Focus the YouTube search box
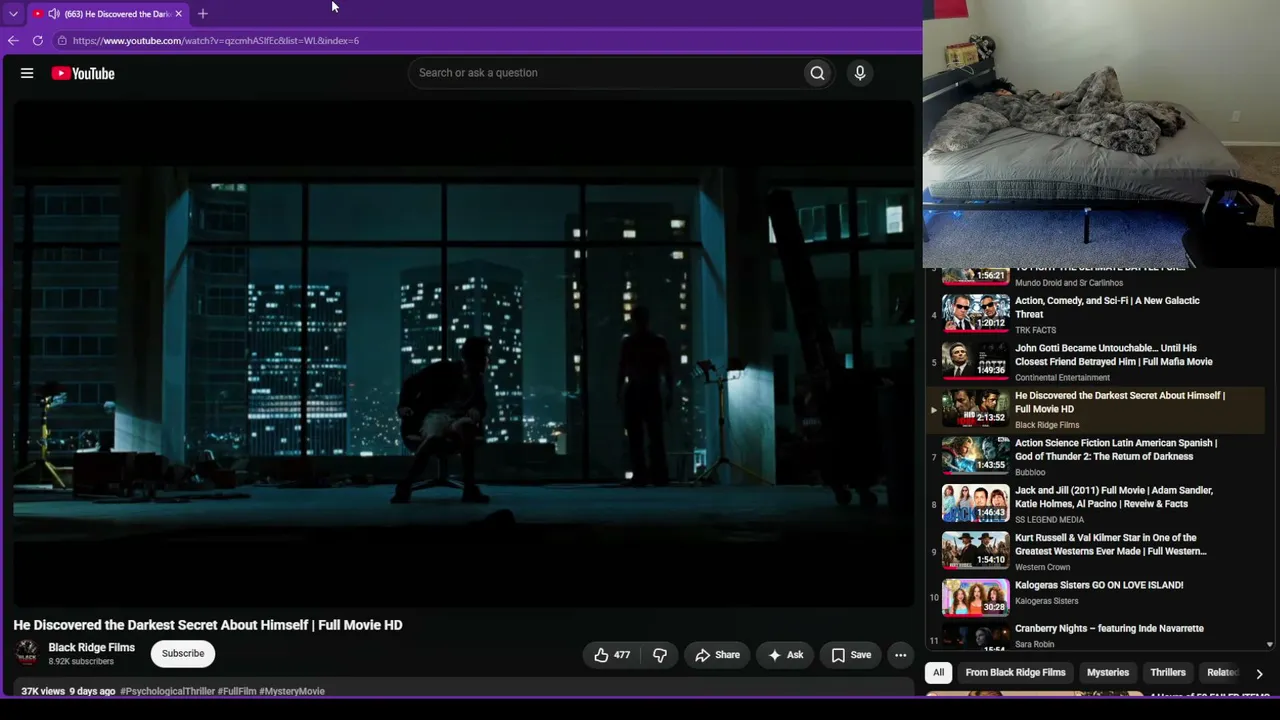This screenshot has height=720, width=1280. (x=605, y=73)
